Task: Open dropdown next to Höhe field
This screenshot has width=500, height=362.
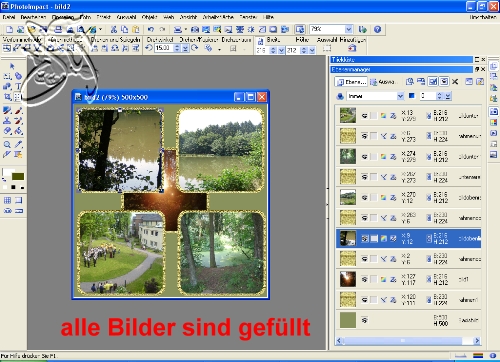Action: [312, 50]
